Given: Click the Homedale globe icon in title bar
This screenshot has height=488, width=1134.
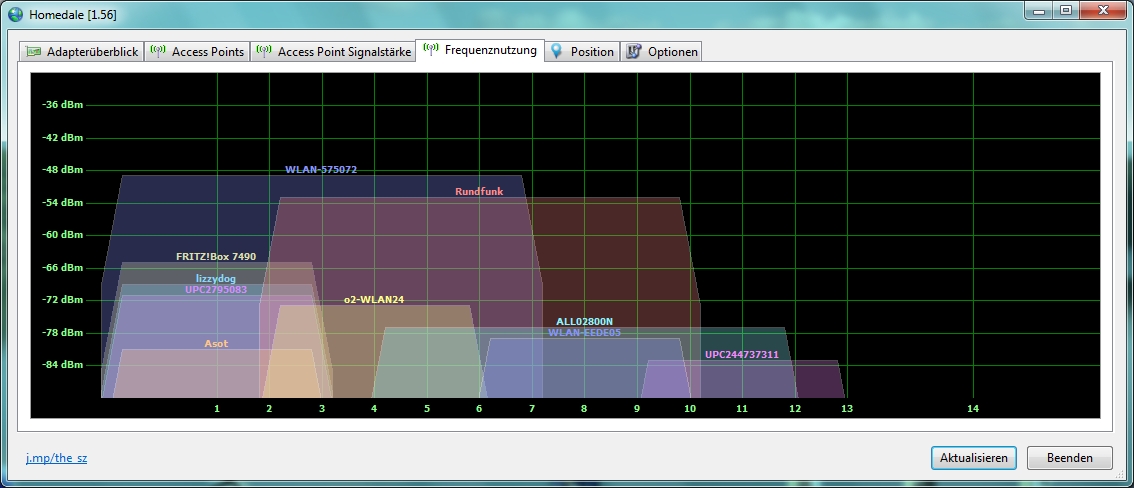Looking at the screenshot, I should (x=15, y=13).
